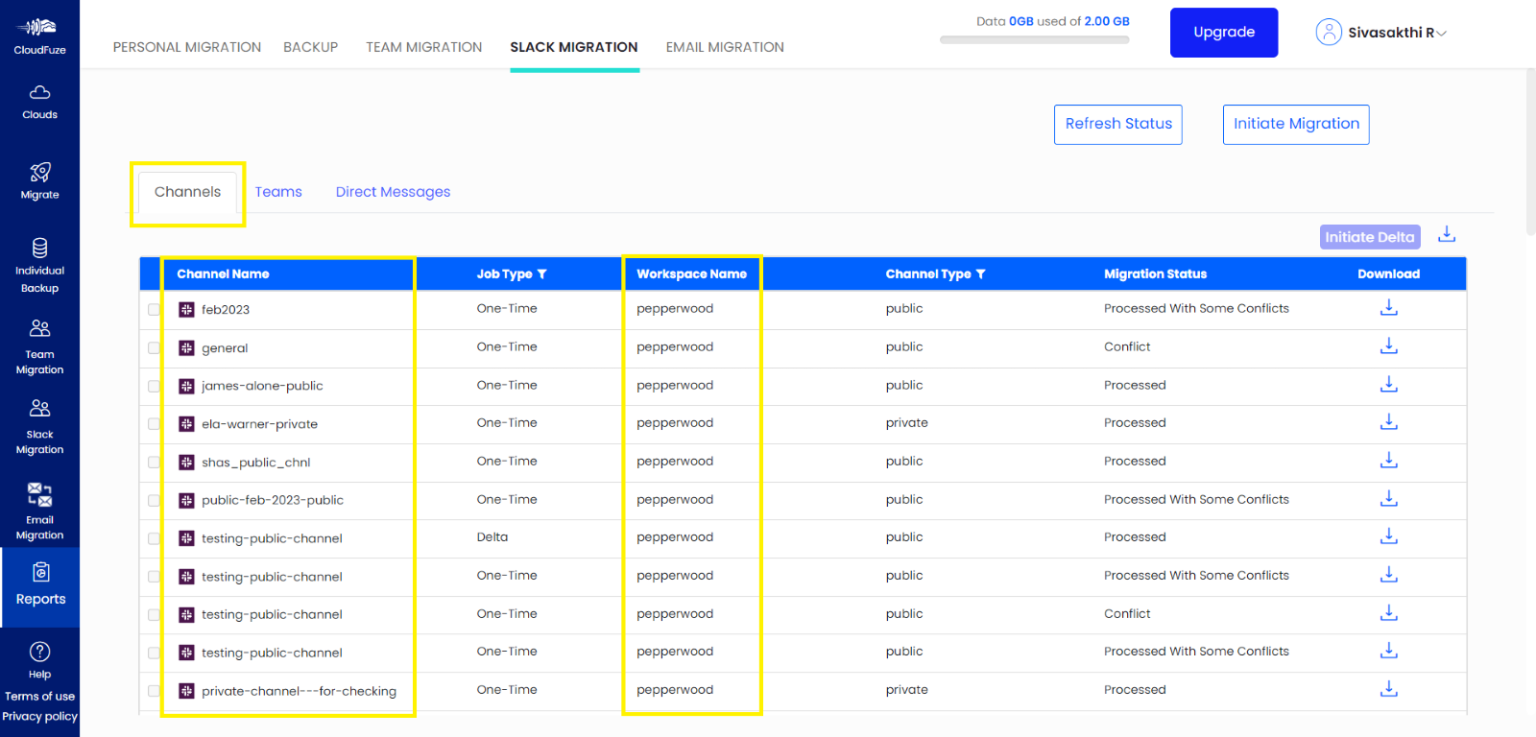Open Job Type column filter

[542, 274]
